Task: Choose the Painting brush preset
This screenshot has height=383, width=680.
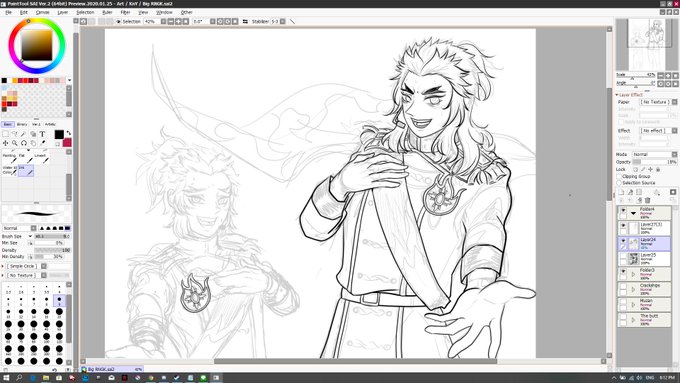Action: click(10, 158)
